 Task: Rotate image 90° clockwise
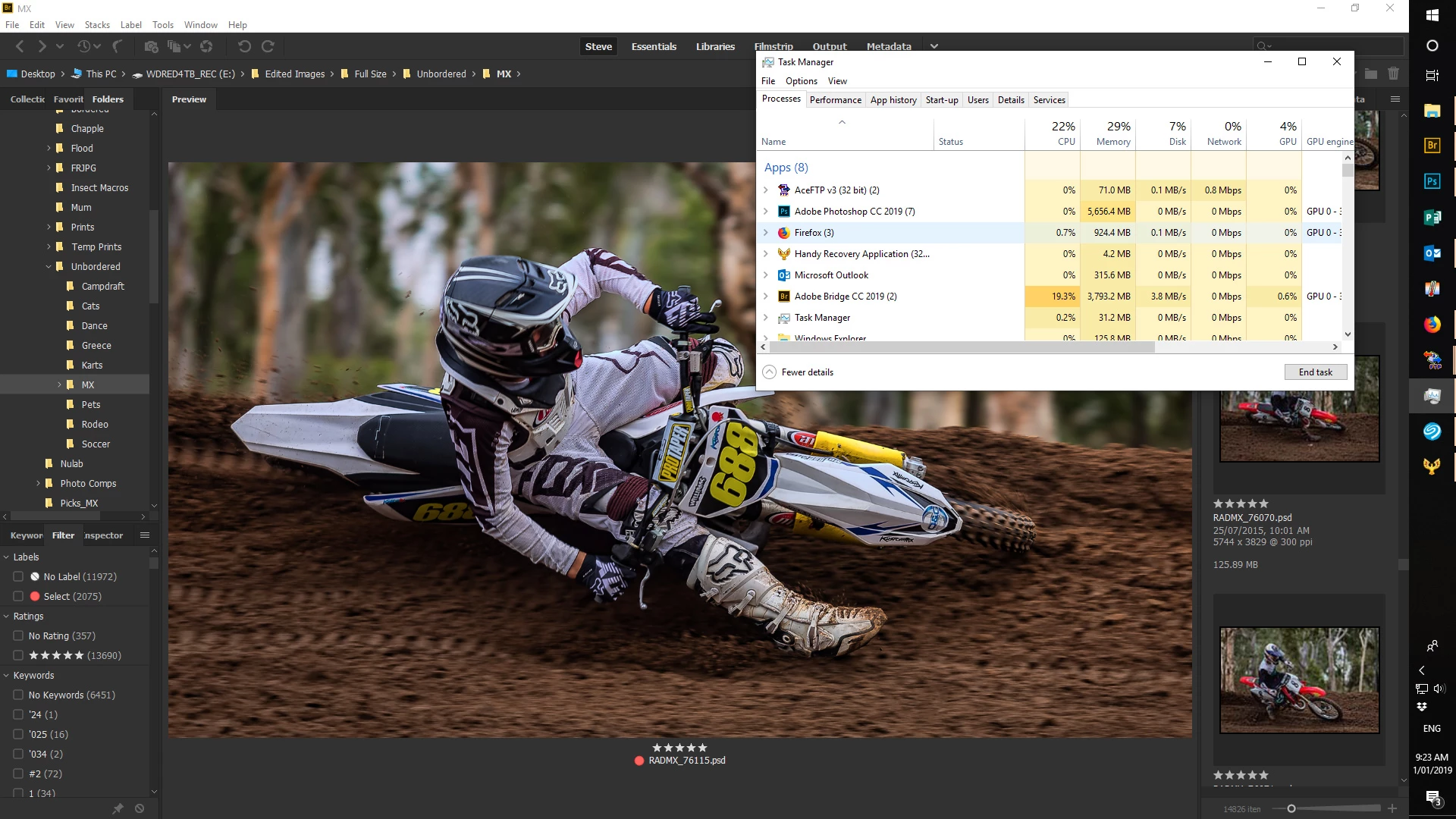tap(268, 47)
